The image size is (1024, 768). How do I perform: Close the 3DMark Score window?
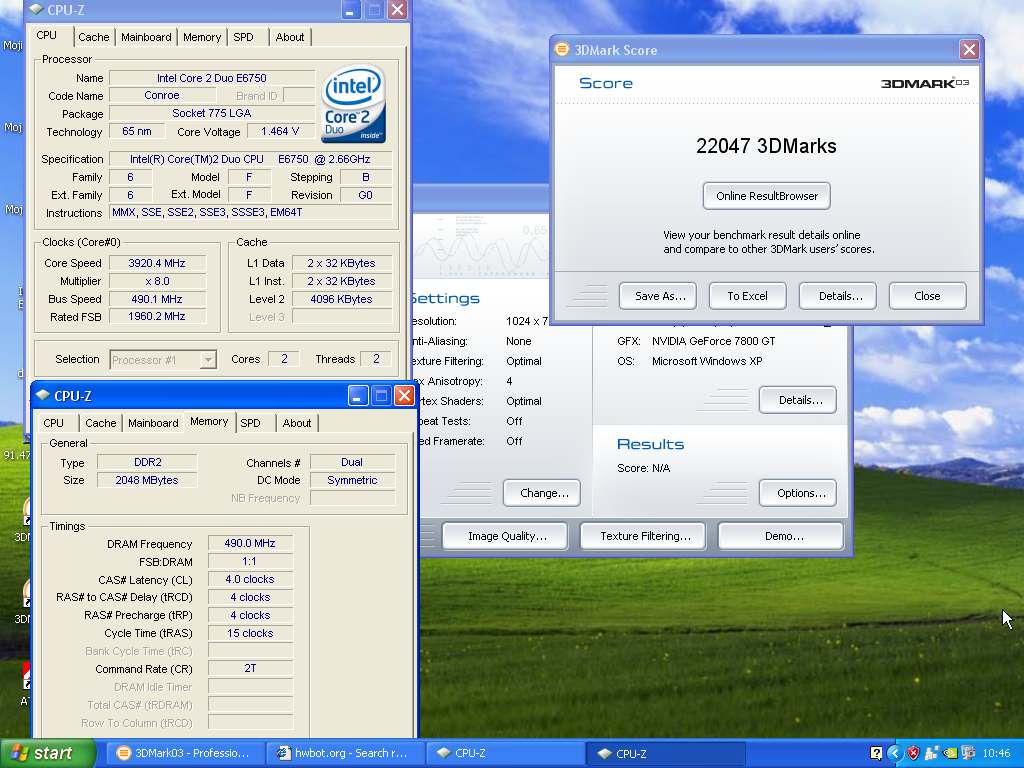tap(969, 50)
